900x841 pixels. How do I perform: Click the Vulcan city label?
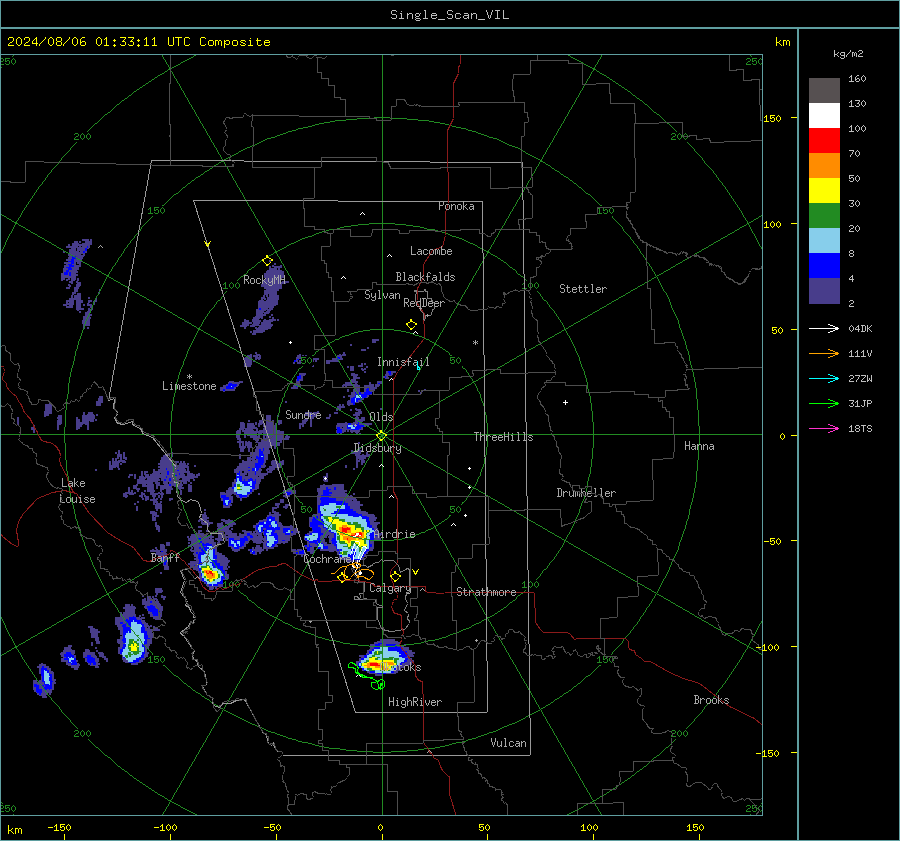(508, 743)
